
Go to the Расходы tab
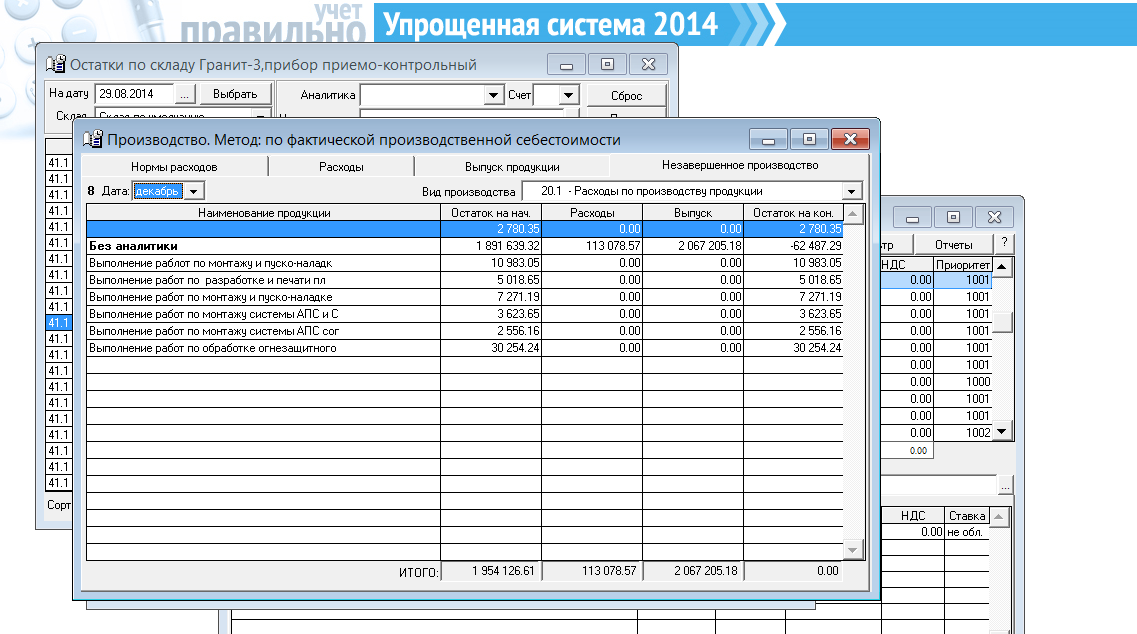(341, 167)
